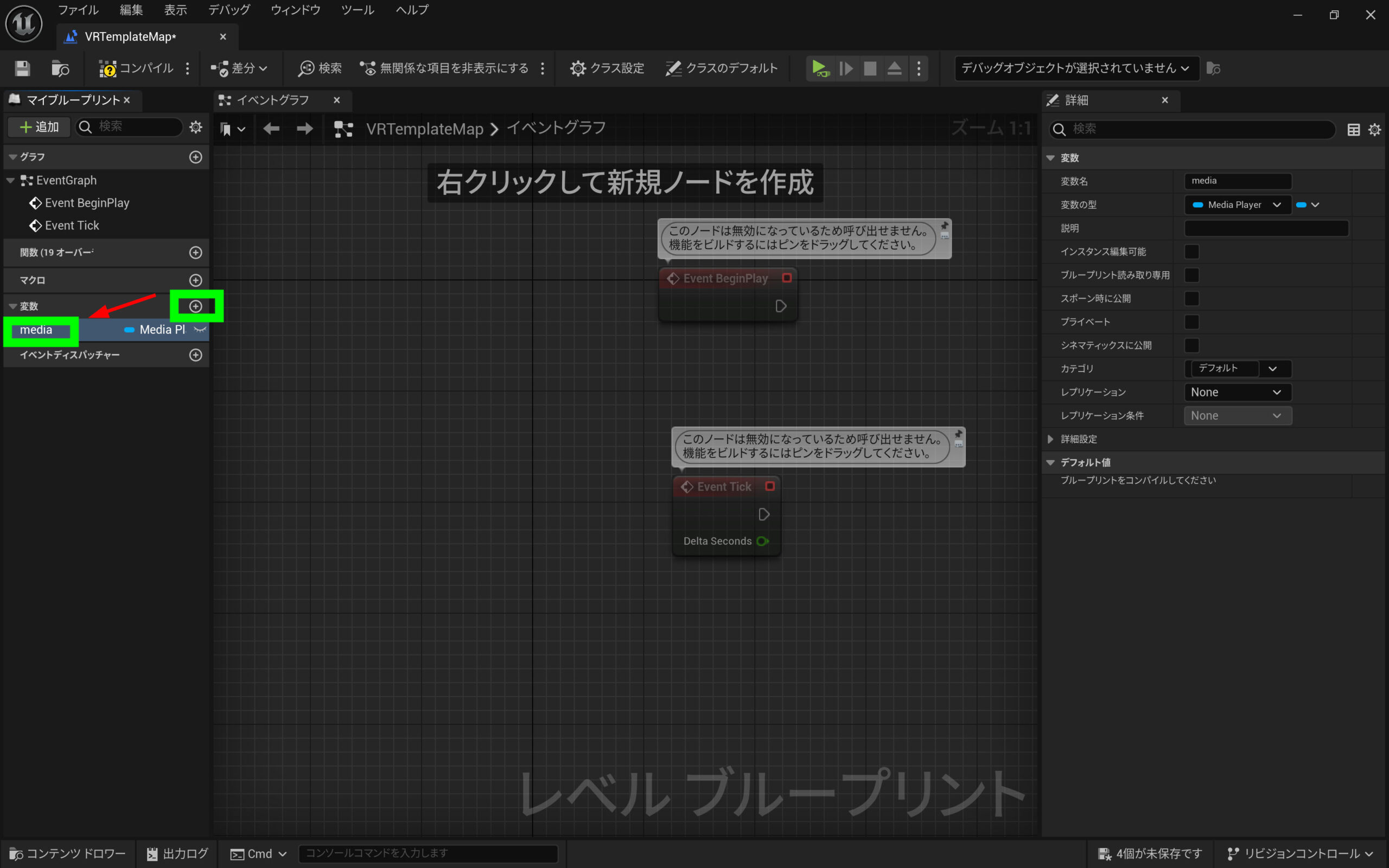Click the add variable plus icon
Screen dimensions: 1389x868
196,306
